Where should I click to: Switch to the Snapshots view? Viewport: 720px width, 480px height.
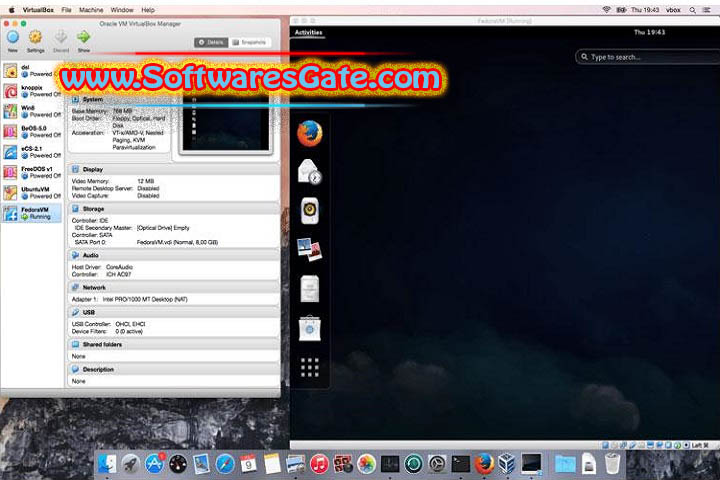pos(249,42)
